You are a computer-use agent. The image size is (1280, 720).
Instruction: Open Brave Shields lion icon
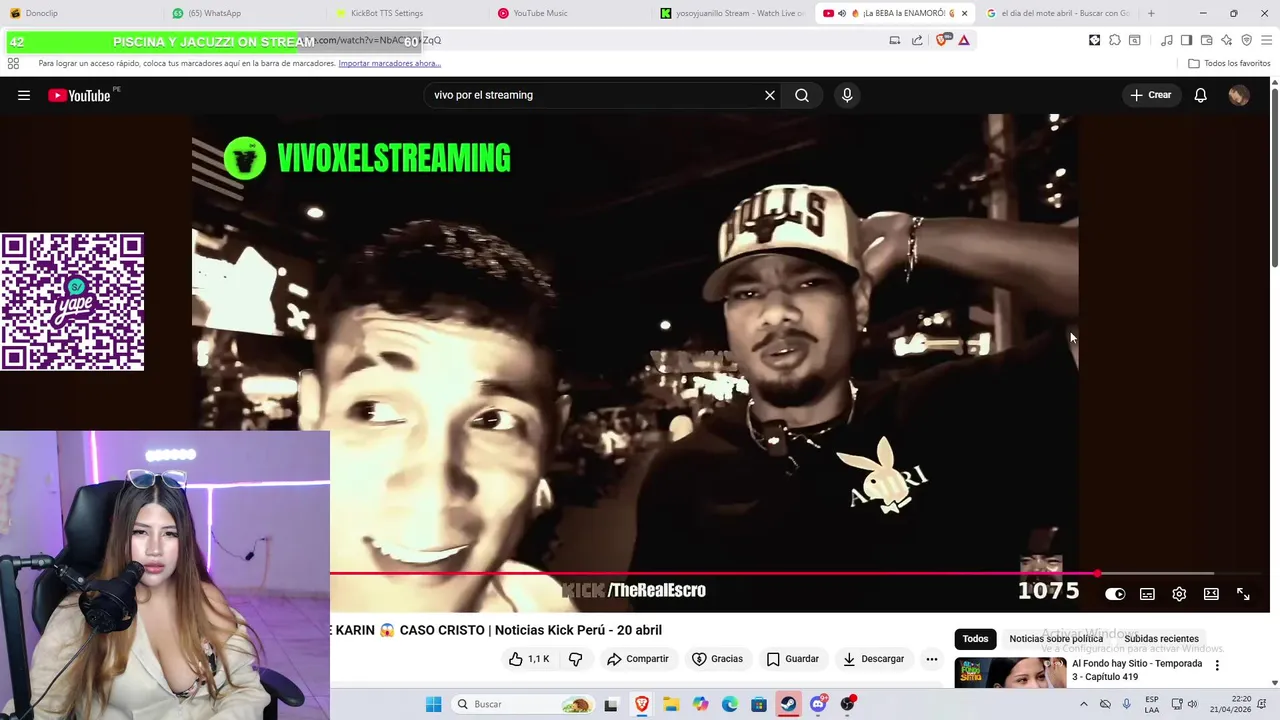(941, 40)
